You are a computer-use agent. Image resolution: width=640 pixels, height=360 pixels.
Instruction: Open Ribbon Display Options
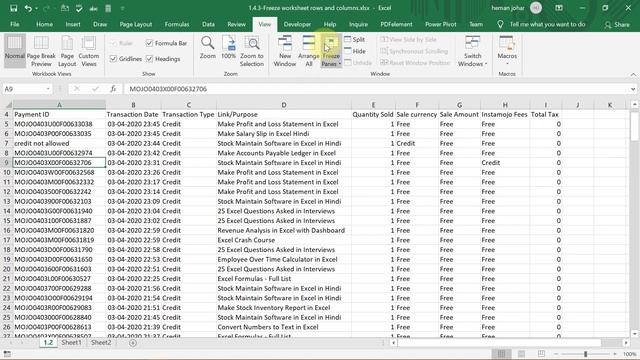(559, 8)
